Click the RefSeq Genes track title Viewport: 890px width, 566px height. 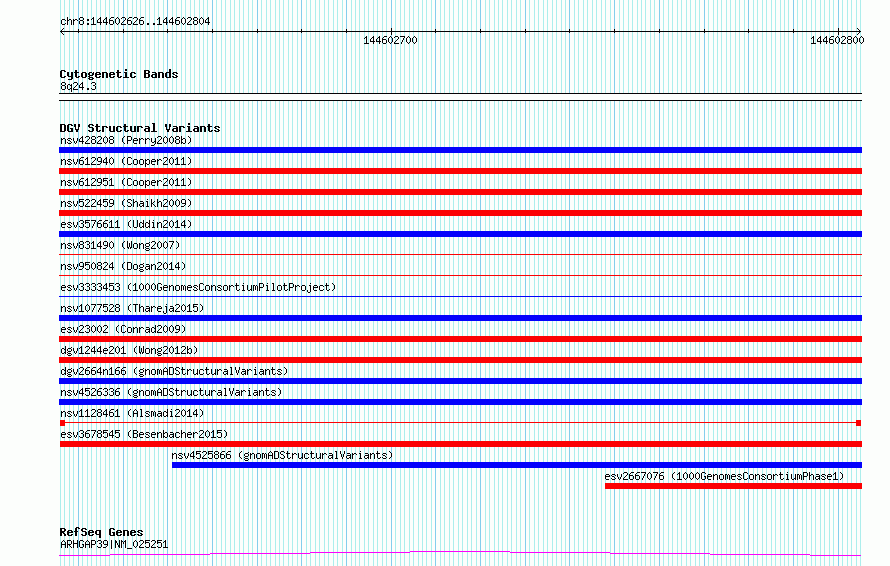click(x=101, y=532)
